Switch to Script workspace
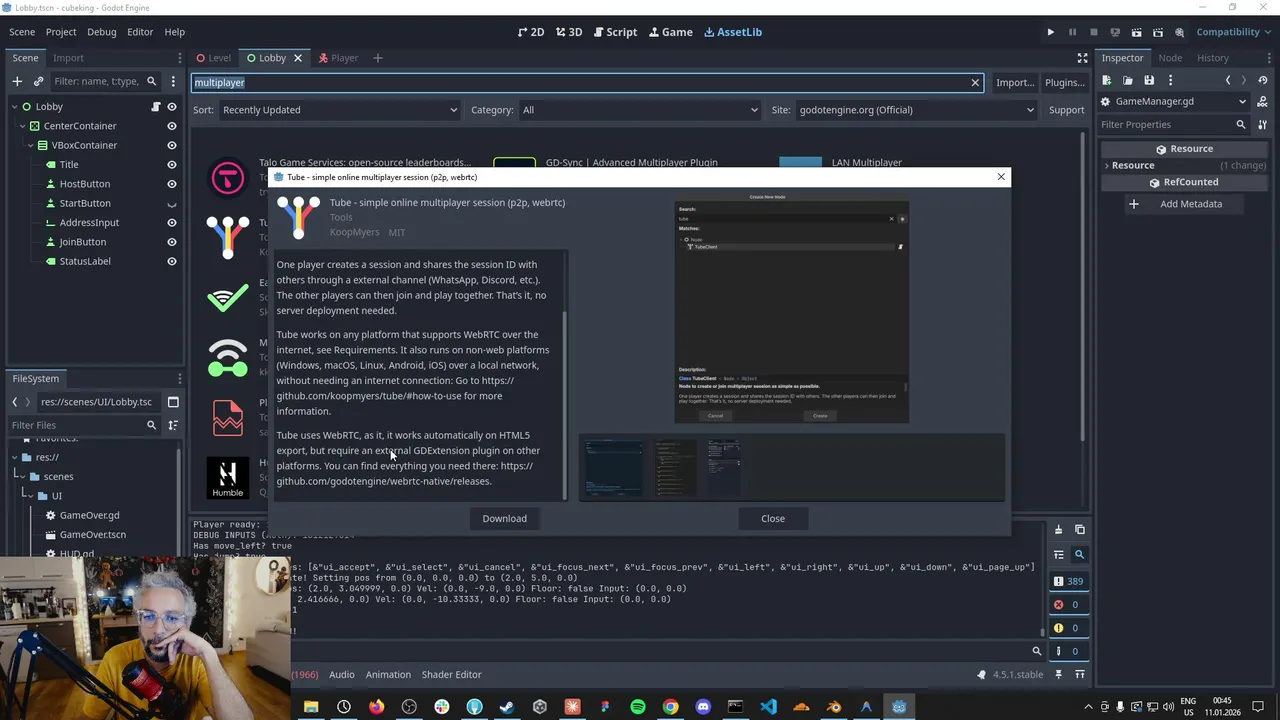This screenshot has width=1280, height=720. 613,32
